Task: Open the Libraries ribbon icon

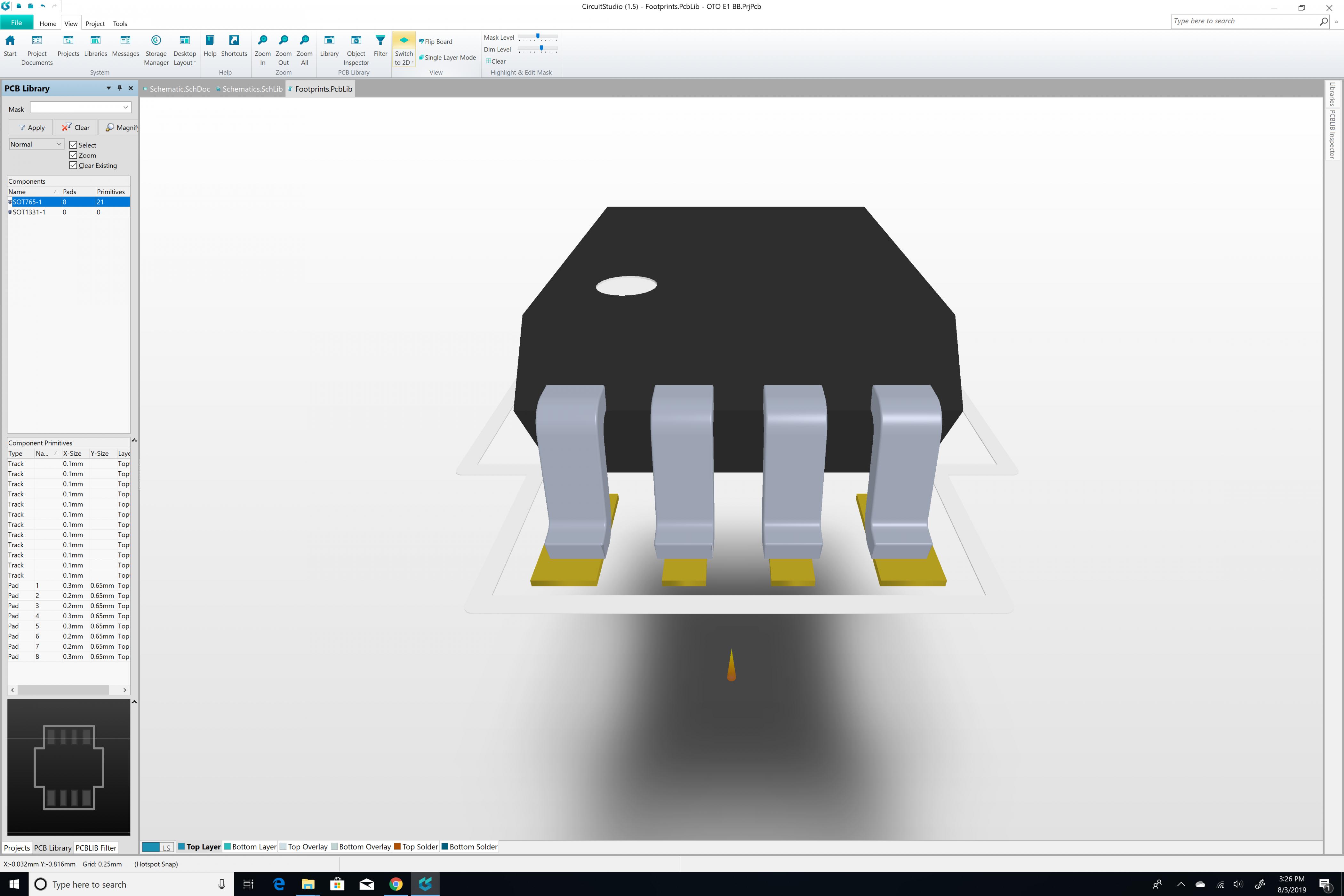Action: point(95,46)
